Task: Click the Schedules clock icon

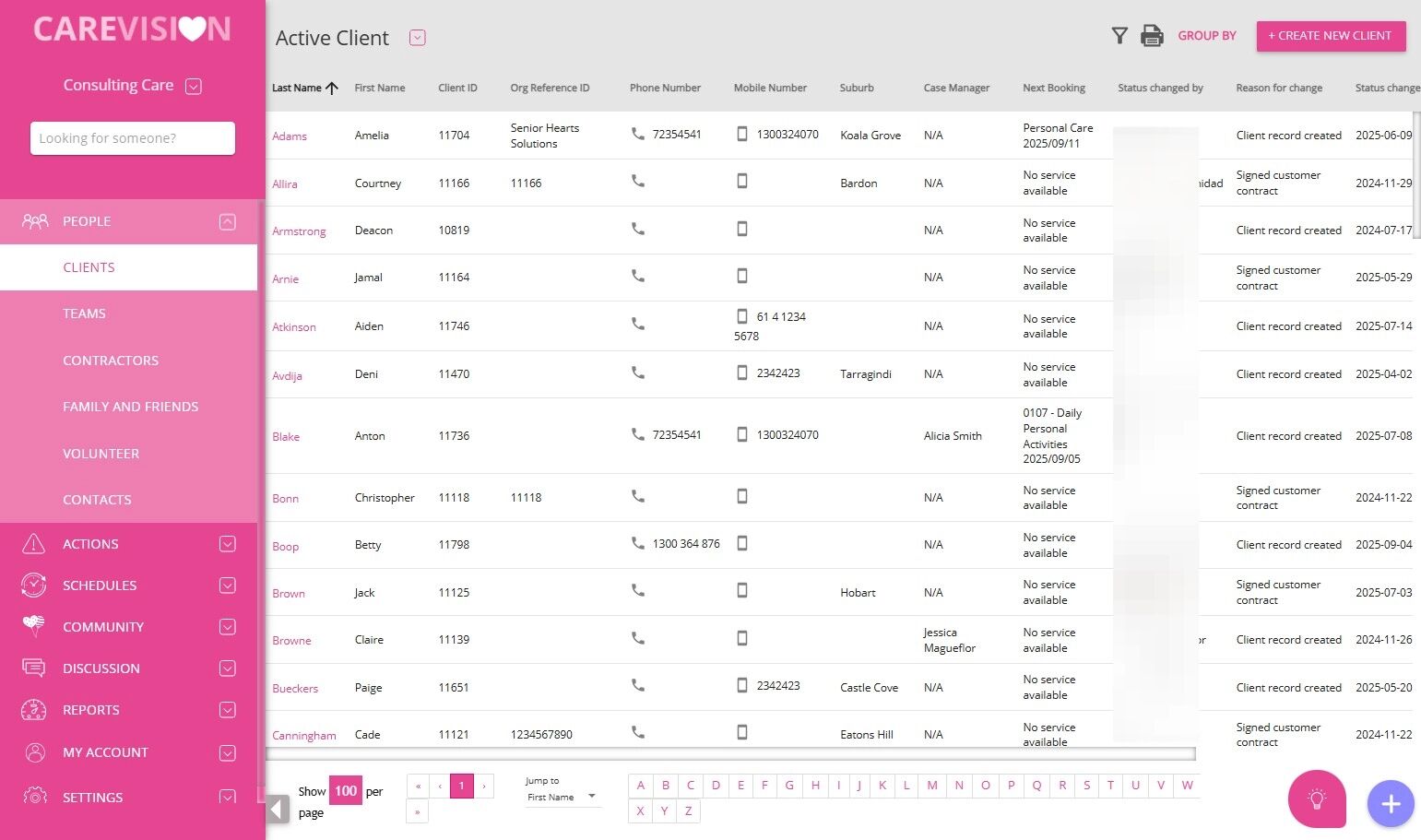Action: click(x=33, y=586)
